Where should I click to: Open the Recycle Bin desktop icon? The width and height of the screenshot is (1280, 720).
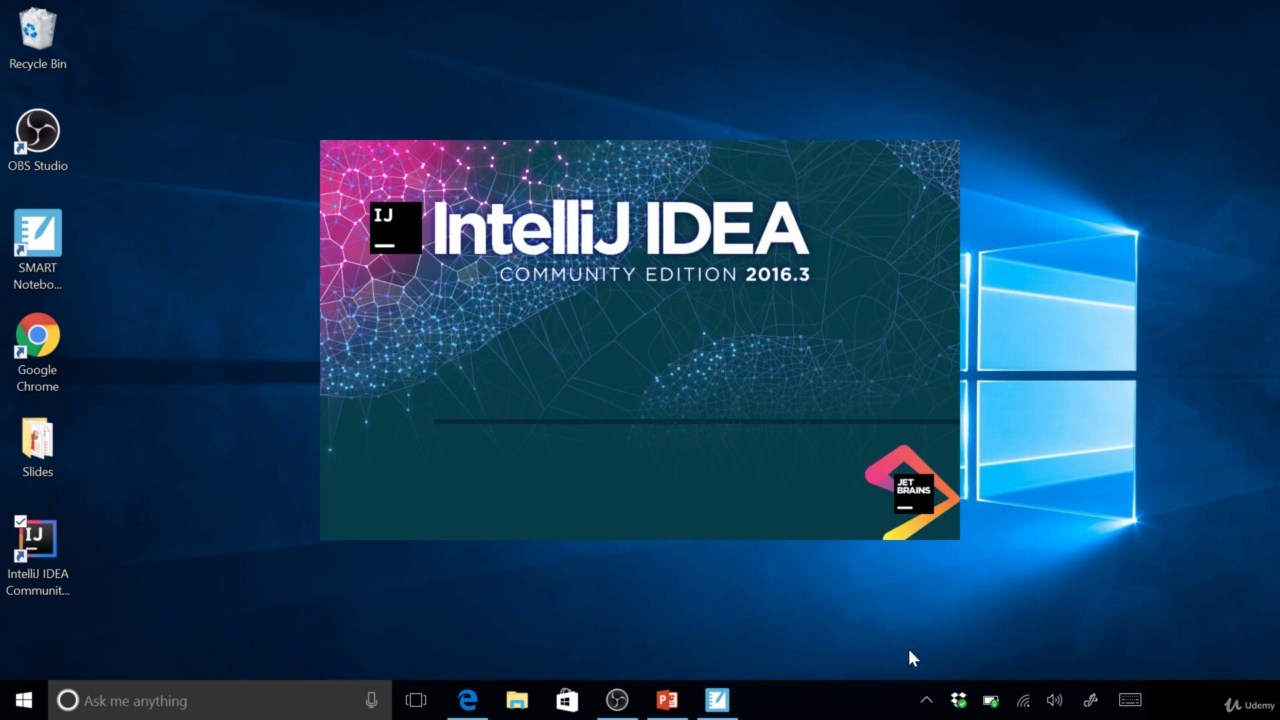(38, 40)
